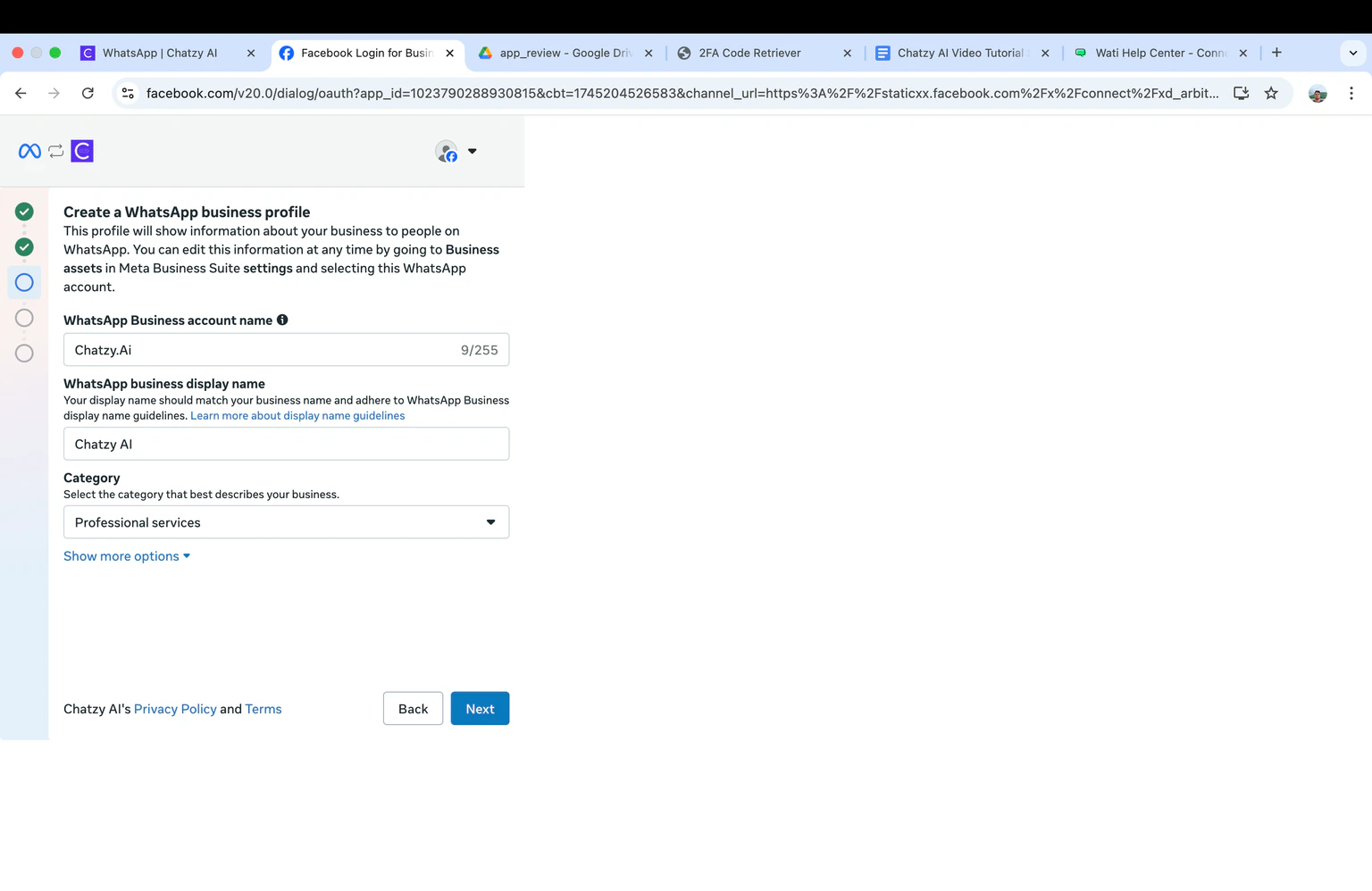The image size is (1372, 891).
Task: Click the WhatsApp business display name label
Action: pyautogui.click(x=164, y=384)
